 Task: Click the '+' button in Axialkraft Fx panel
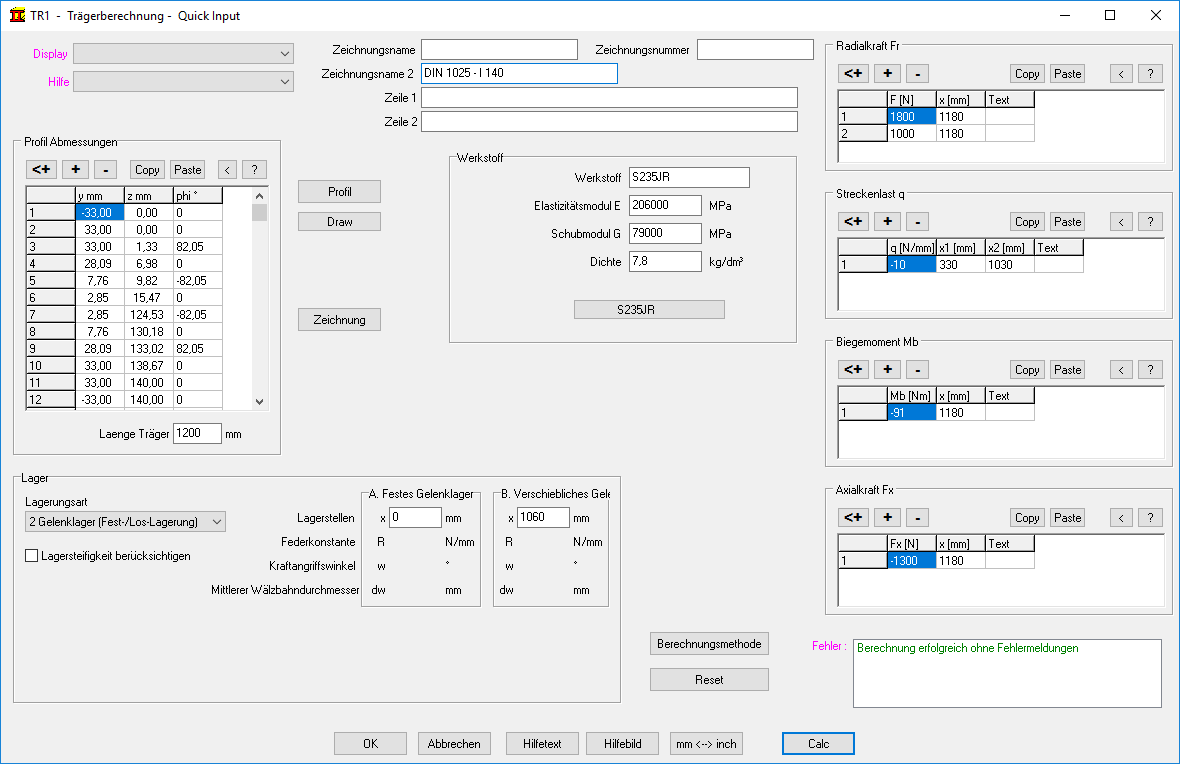pyautogui.click(x=886, y=518)
